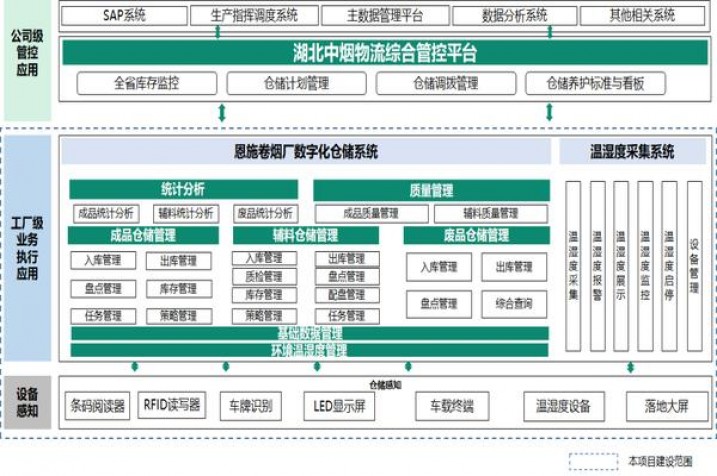Click the LED显示屏 device box
The image size is (717, 476).
pyautogui.click(x=340, y=406)
